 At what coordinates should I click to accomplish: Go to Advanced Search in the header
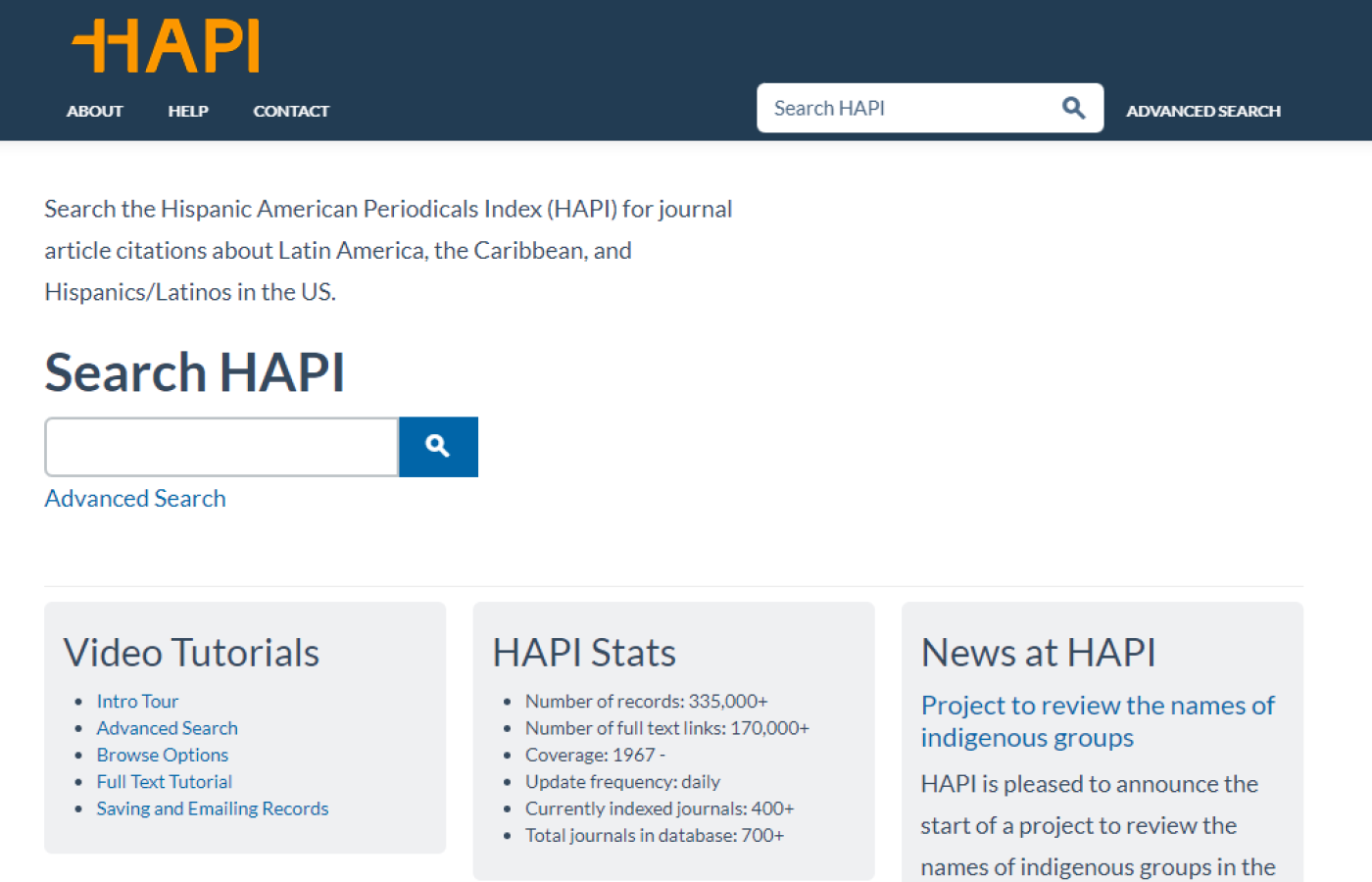point(1203,111)
